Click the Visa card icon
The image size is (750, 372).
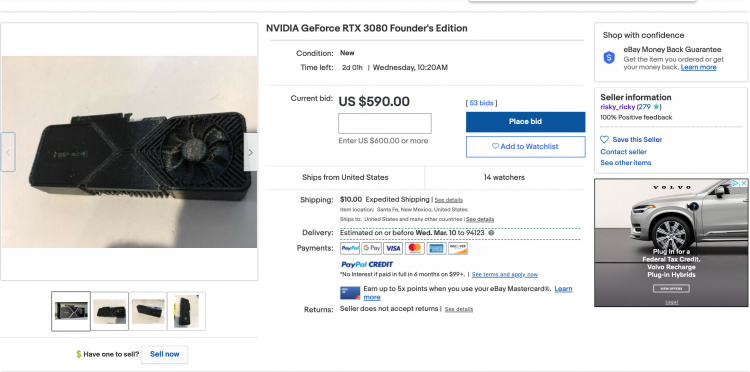pyautogui.click(x=393, y=248)
